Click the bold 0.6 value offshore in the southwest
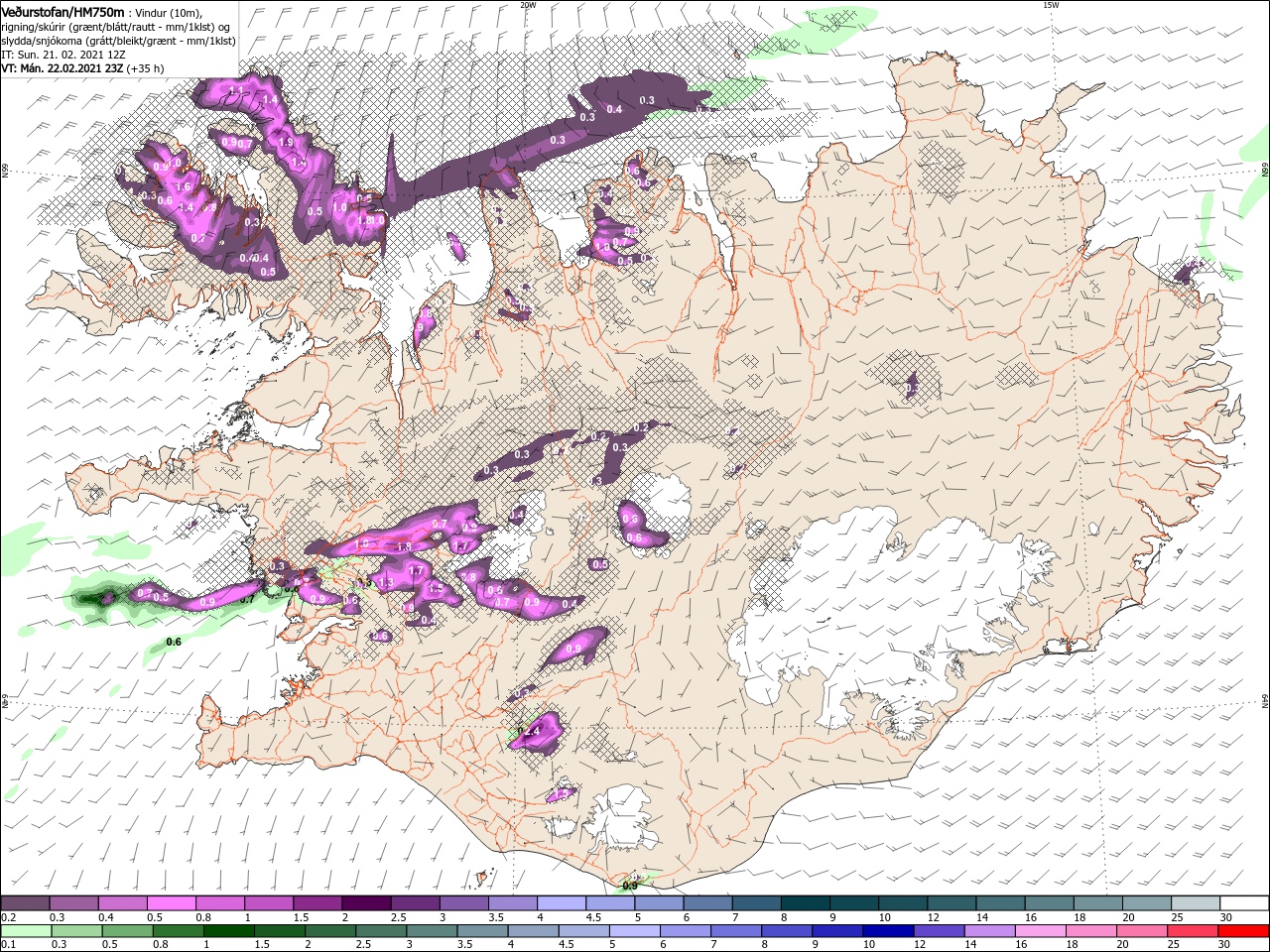This screenshot has width=1270, height=952. click(x=174, y=642)
